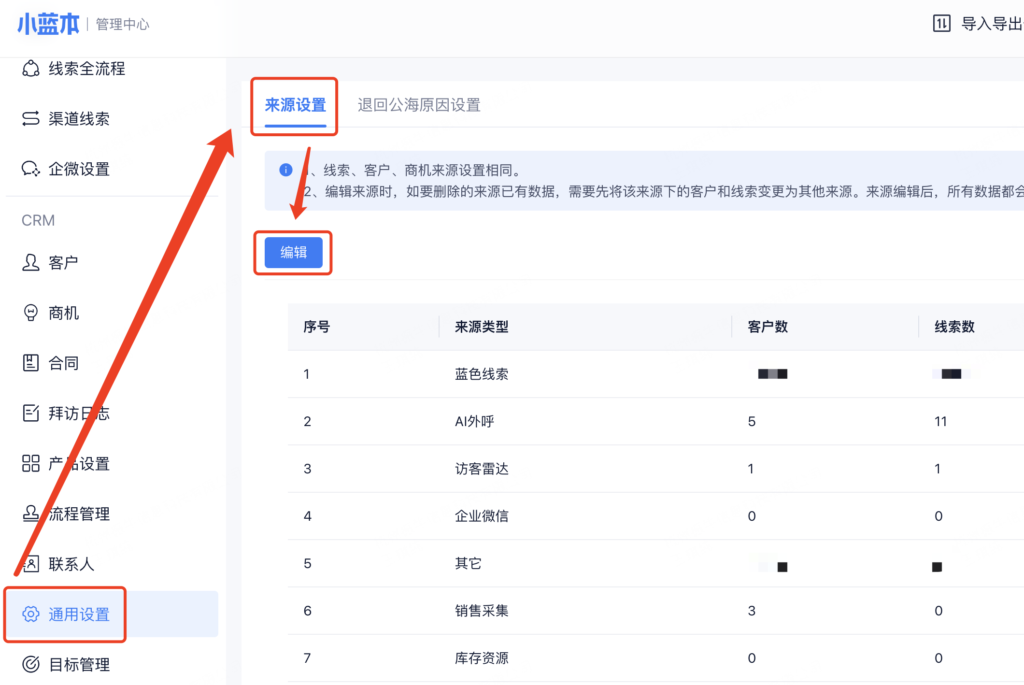Open 拜访日志 in the sidebar
Viewport: 1024px width, 685px height.
79,413
